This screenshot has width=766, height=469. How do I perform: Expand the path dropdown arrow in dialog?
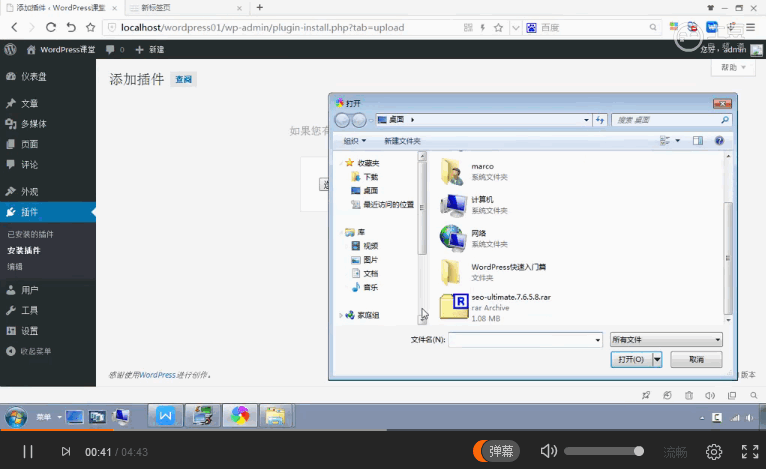click(586, 120)
